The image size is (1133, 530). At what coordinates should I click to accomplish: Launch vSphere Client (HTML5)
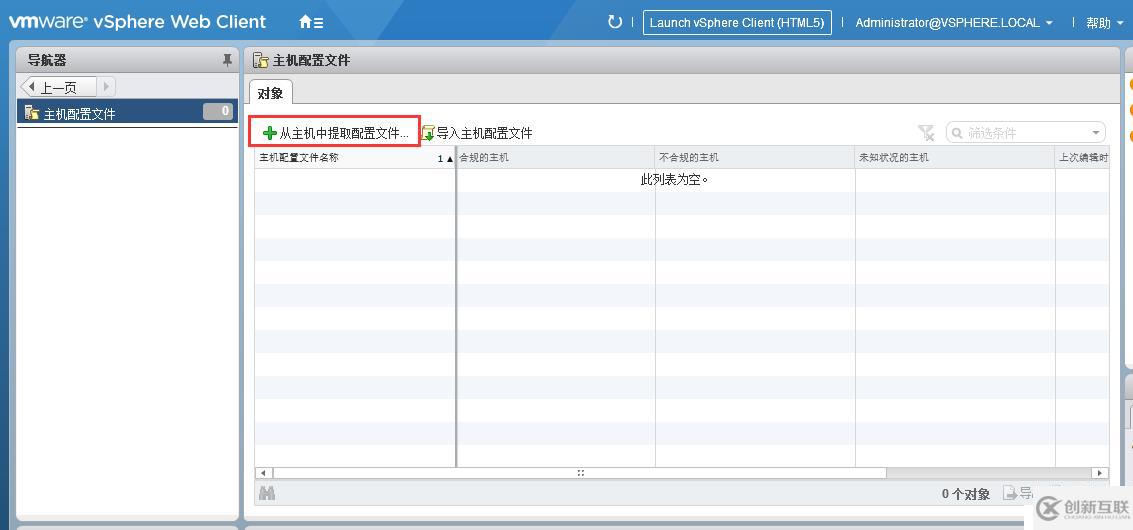(737, 22)
